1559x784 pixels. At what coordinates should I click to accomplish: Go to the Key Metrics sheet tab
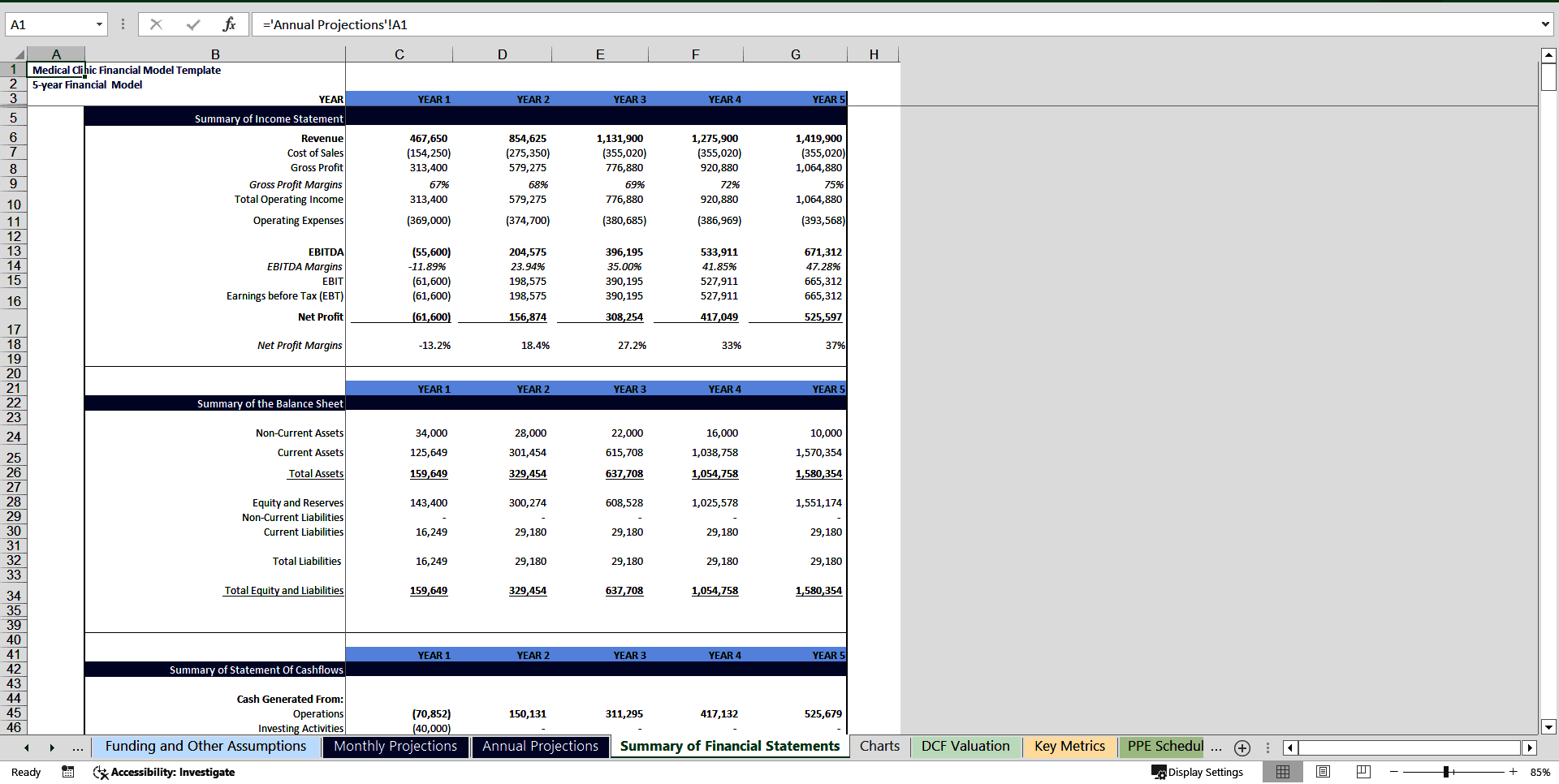tap(1069, 747)
